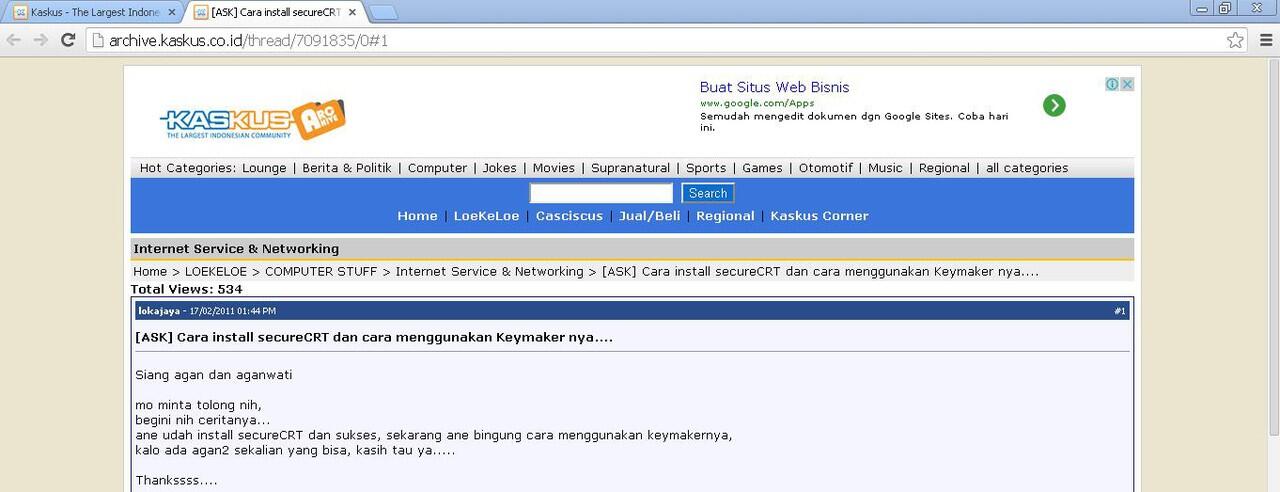Close the secureCRT thread tab
The image size is (1280, 492).
(352, 12)
